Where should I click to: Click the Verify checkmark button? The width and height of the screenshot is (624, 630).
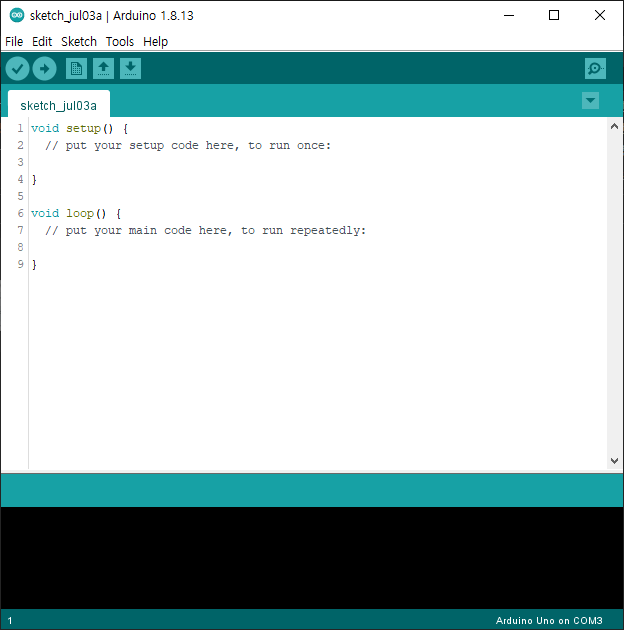click(17, 69)
